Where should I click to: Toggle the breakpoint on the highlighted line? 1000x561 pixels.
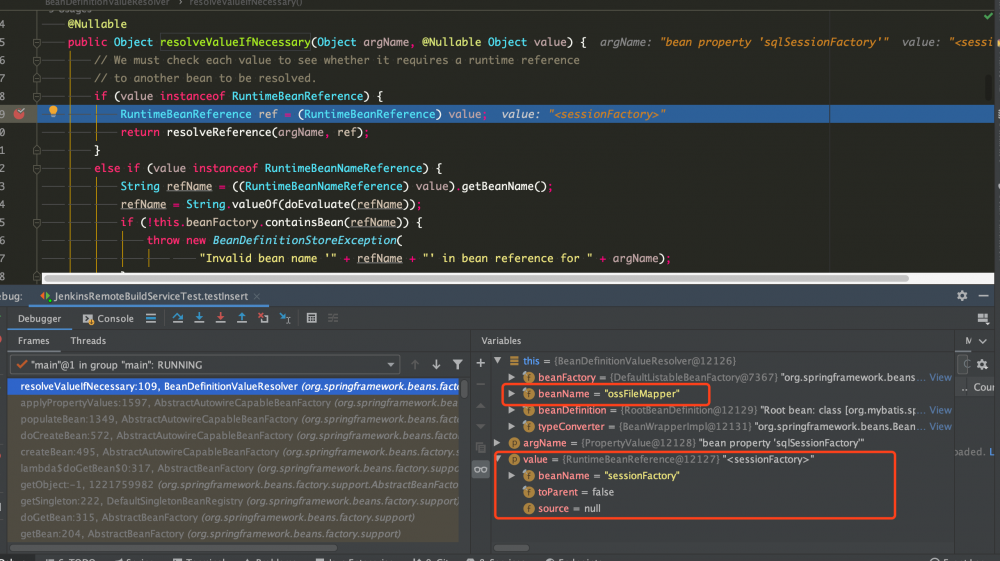pyautogui.click(x=19, y=114)
